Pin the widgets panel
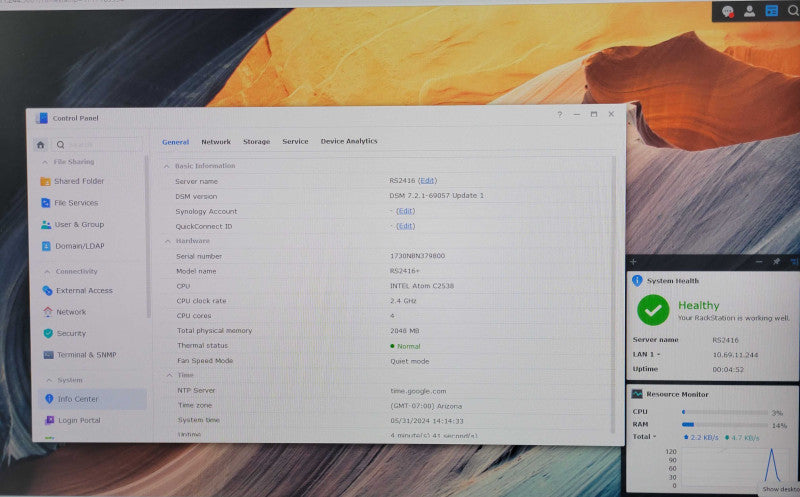The width and height of the screenshot is (800, 497). click(776, 261)
